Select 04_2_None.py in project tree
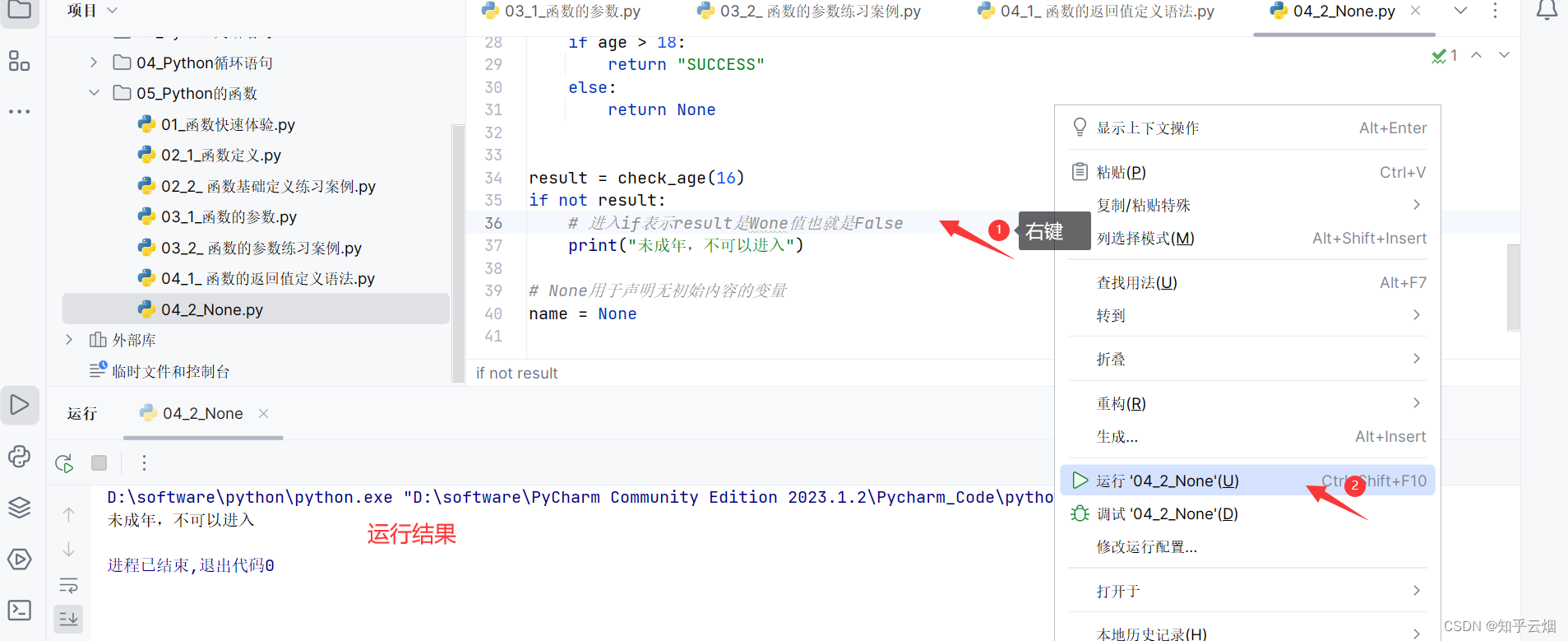The height and width of the screenshot is (641, 1568). [x=256, y=309]
